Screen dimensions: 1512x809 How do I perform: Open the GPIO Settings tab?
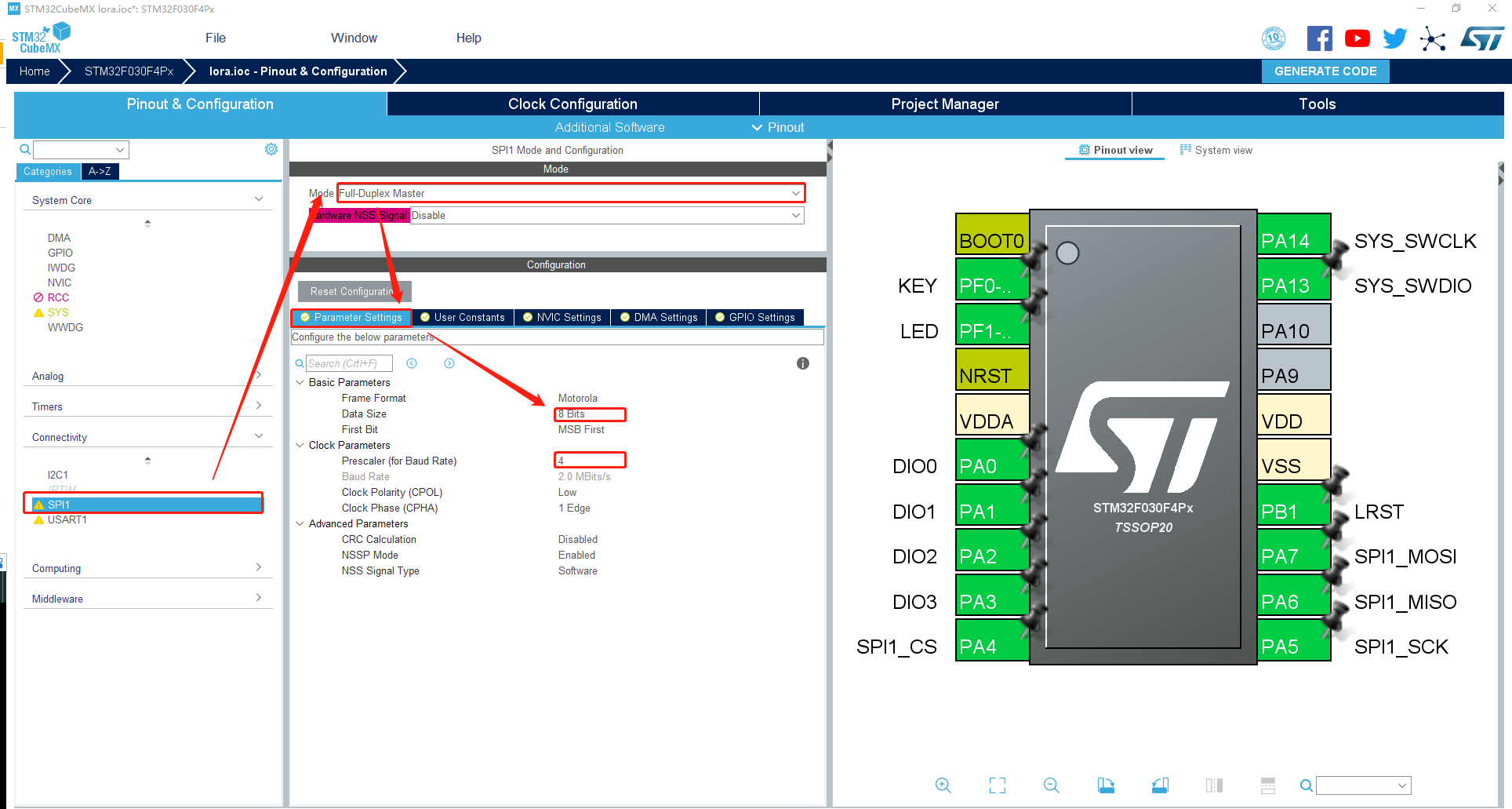(x=755, y=317)
